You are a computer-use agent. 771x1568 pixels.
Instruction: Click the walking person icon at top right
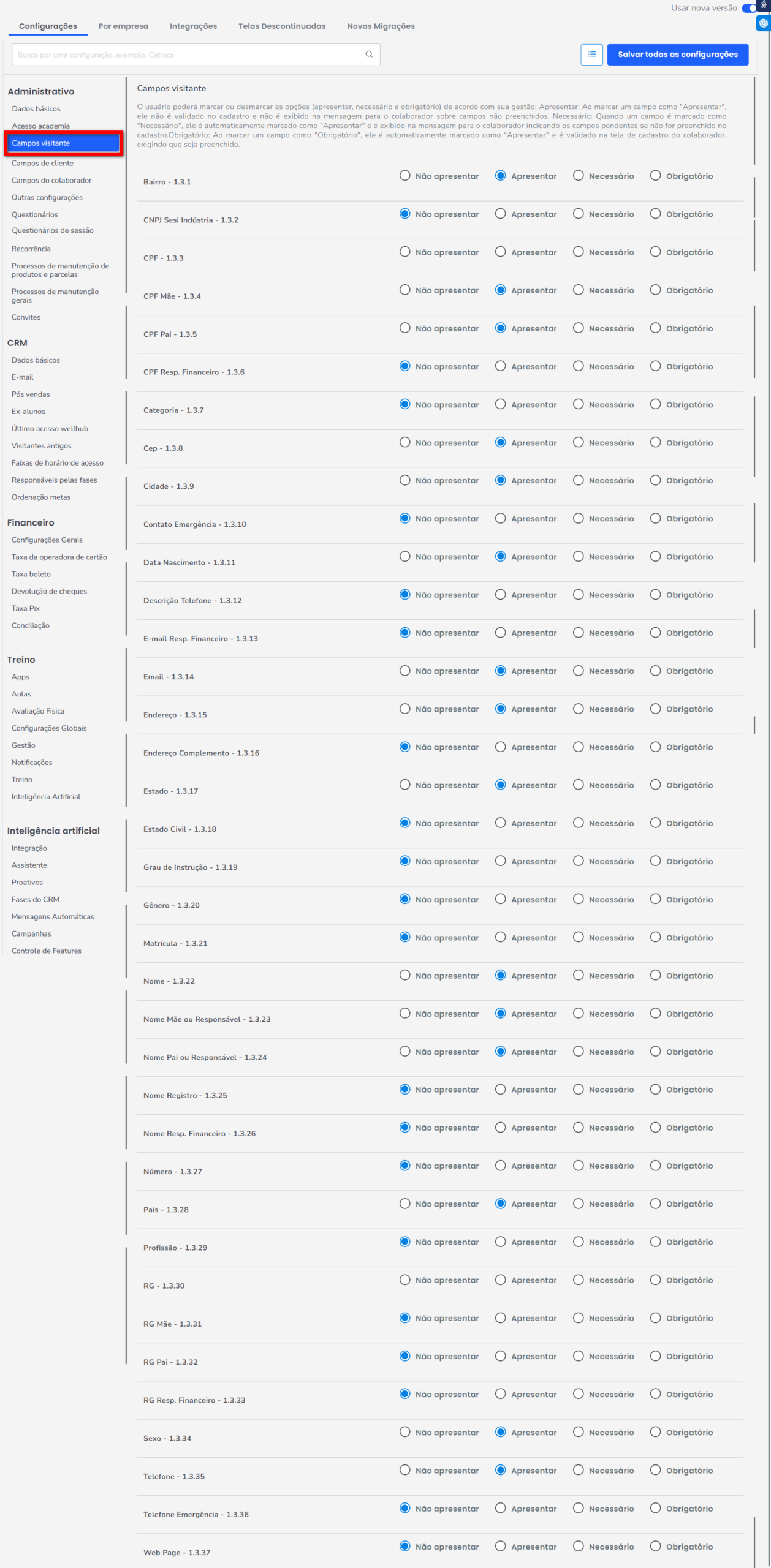pyautogui.click(x=764, y=6)
